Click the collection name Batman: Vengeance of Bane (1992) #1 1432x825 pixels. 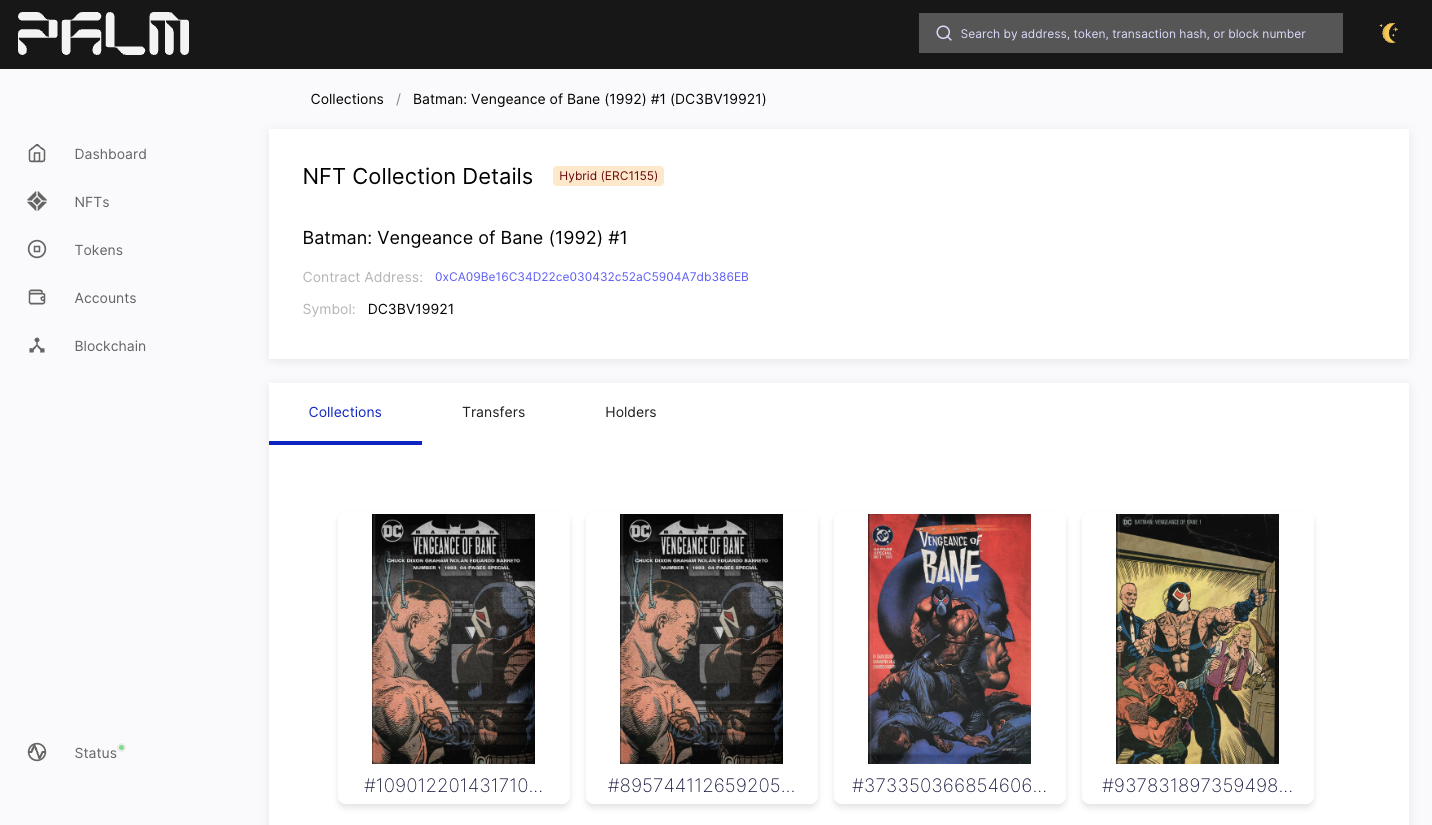(x=465, y=238)
